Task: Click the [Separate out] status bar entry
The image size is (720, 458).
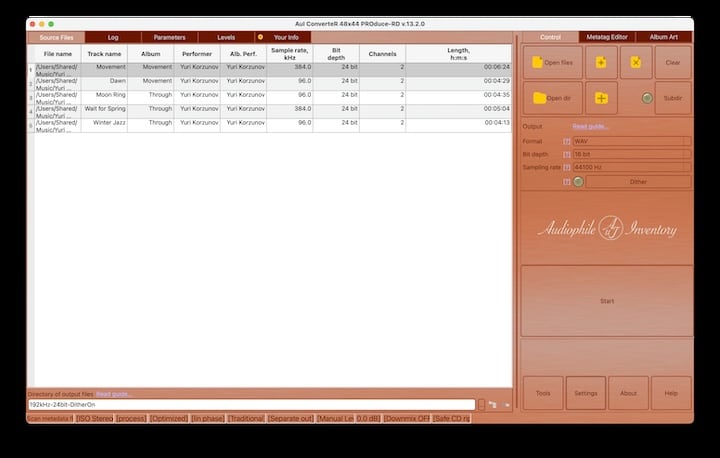Action: tap(291, 418)
